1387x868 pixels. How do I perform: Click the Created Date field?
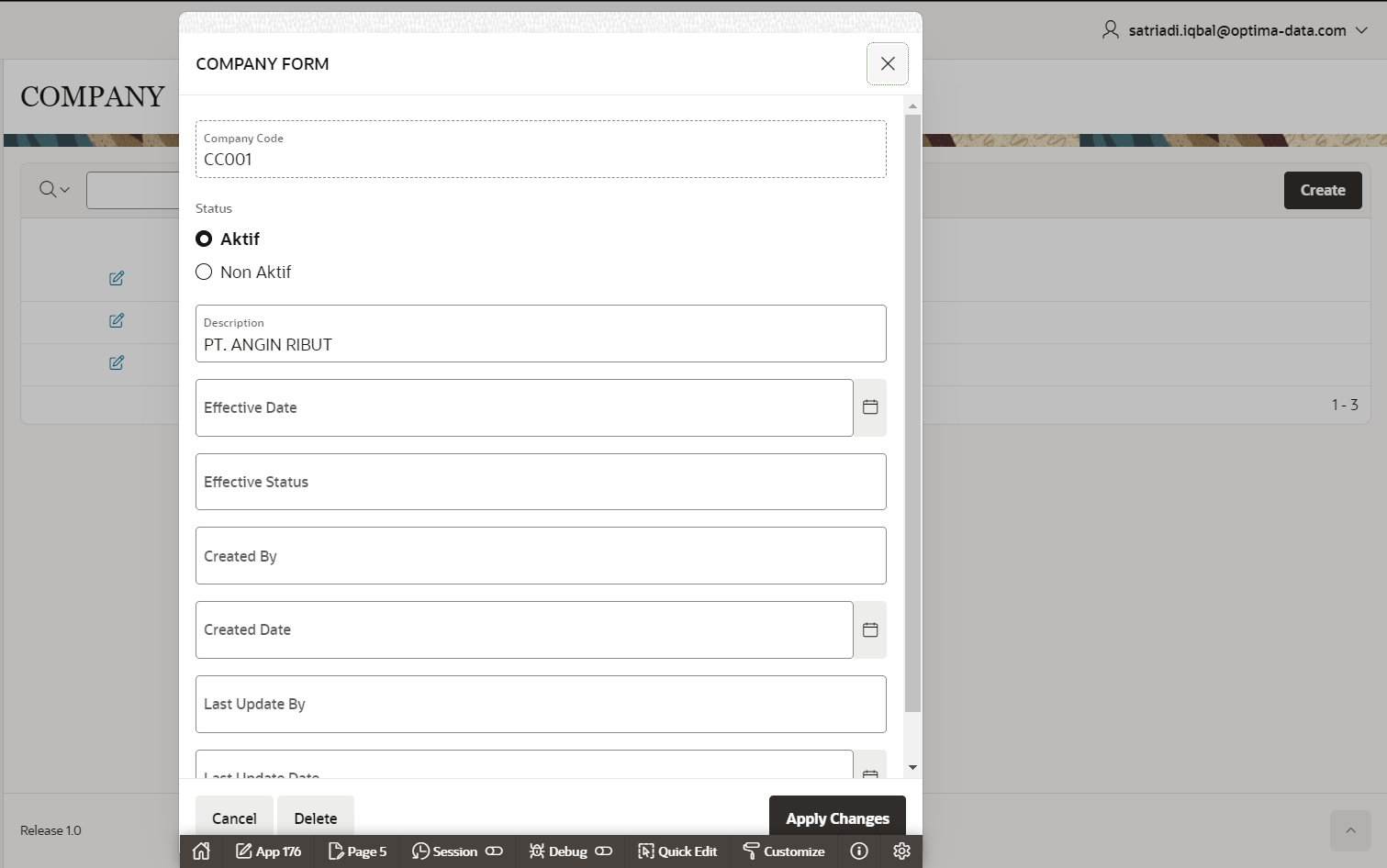[524, 629]
